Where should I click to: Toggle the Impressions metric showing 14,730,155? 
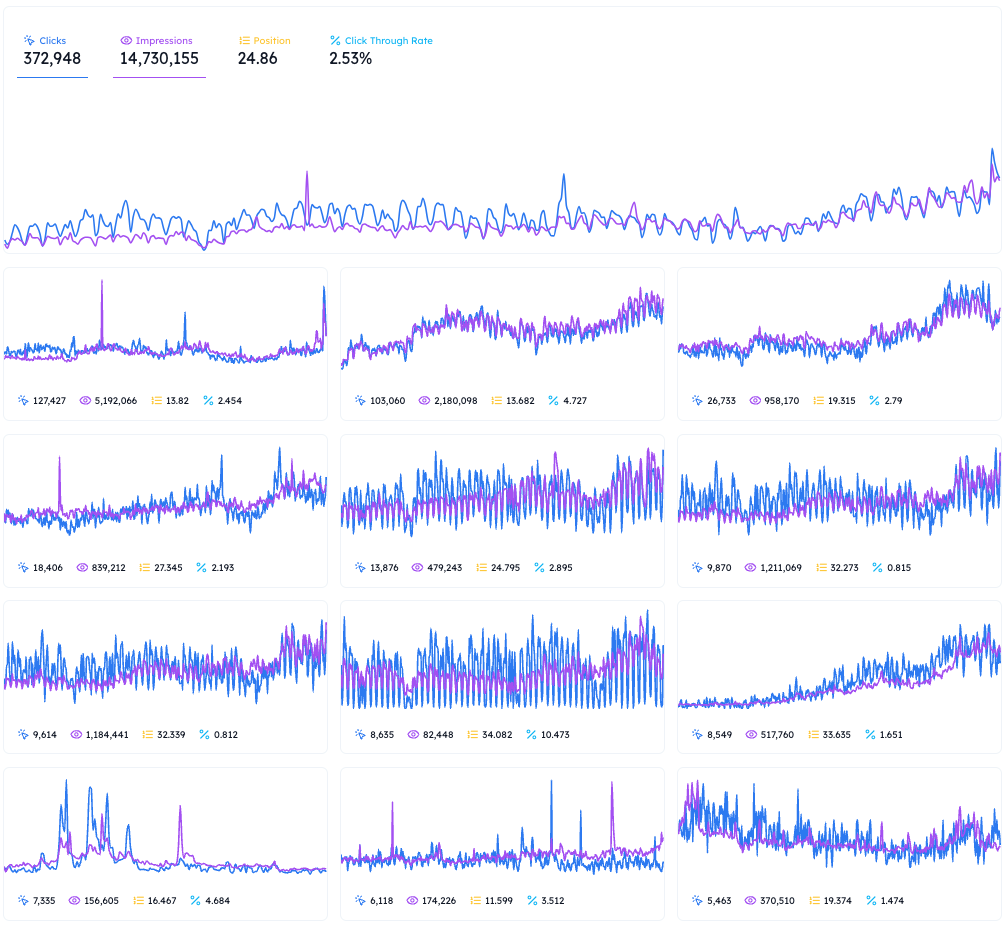pos(159,51)
